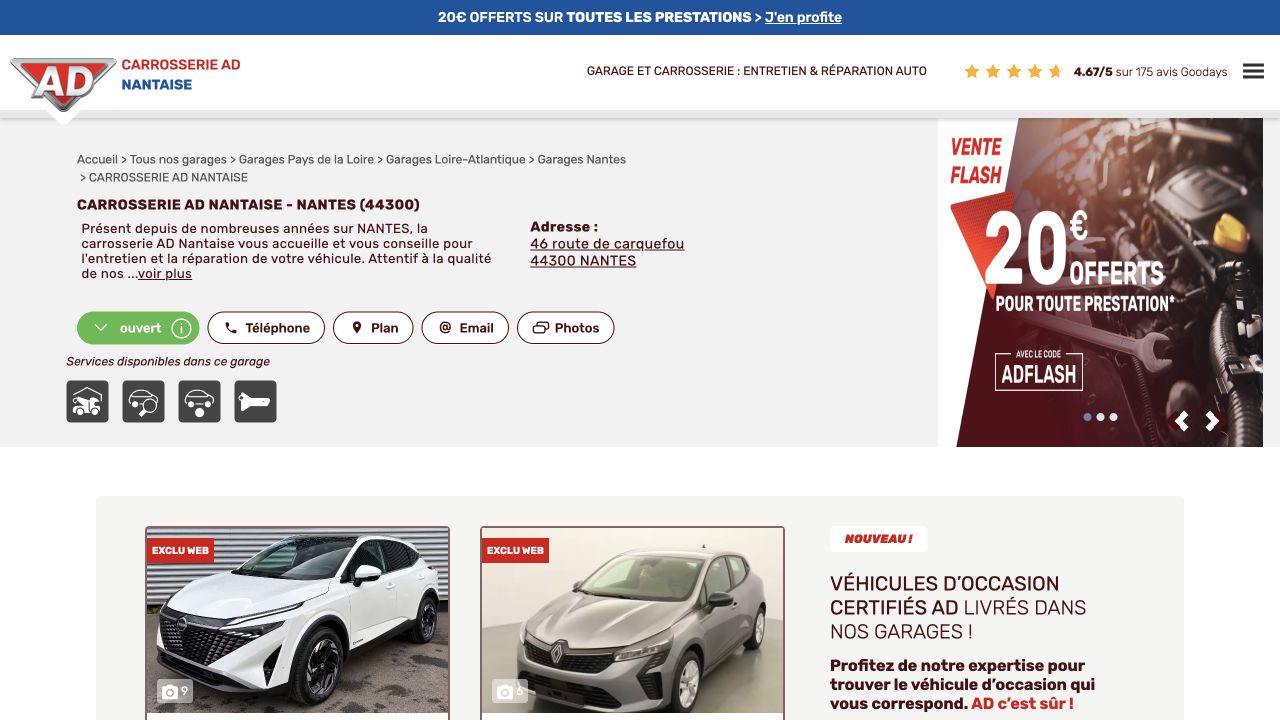Select the first carousel dot indicator
1280x720 pixels.
point(1088,417)
